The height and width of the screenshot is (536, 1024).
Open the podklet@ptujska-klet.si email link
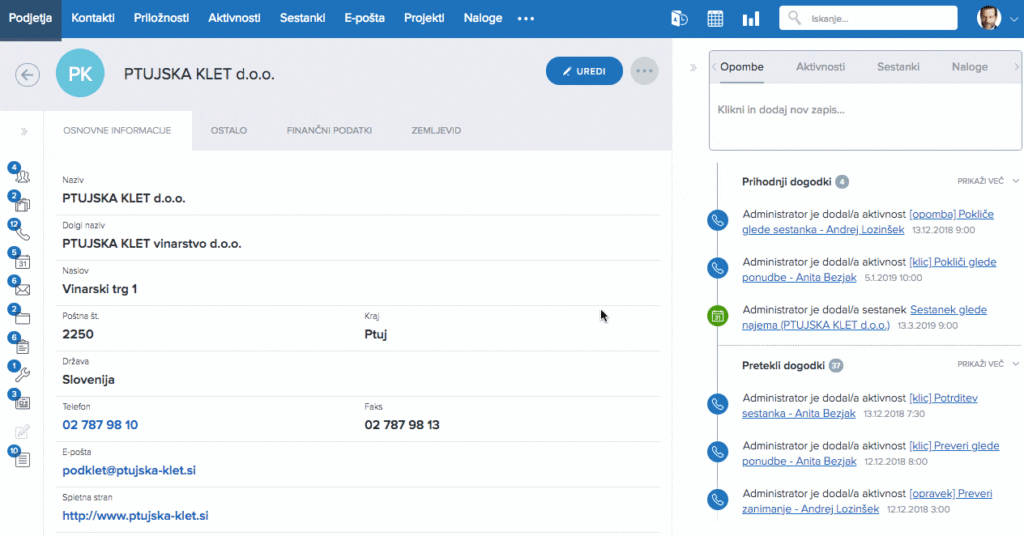tap(129, 470)
